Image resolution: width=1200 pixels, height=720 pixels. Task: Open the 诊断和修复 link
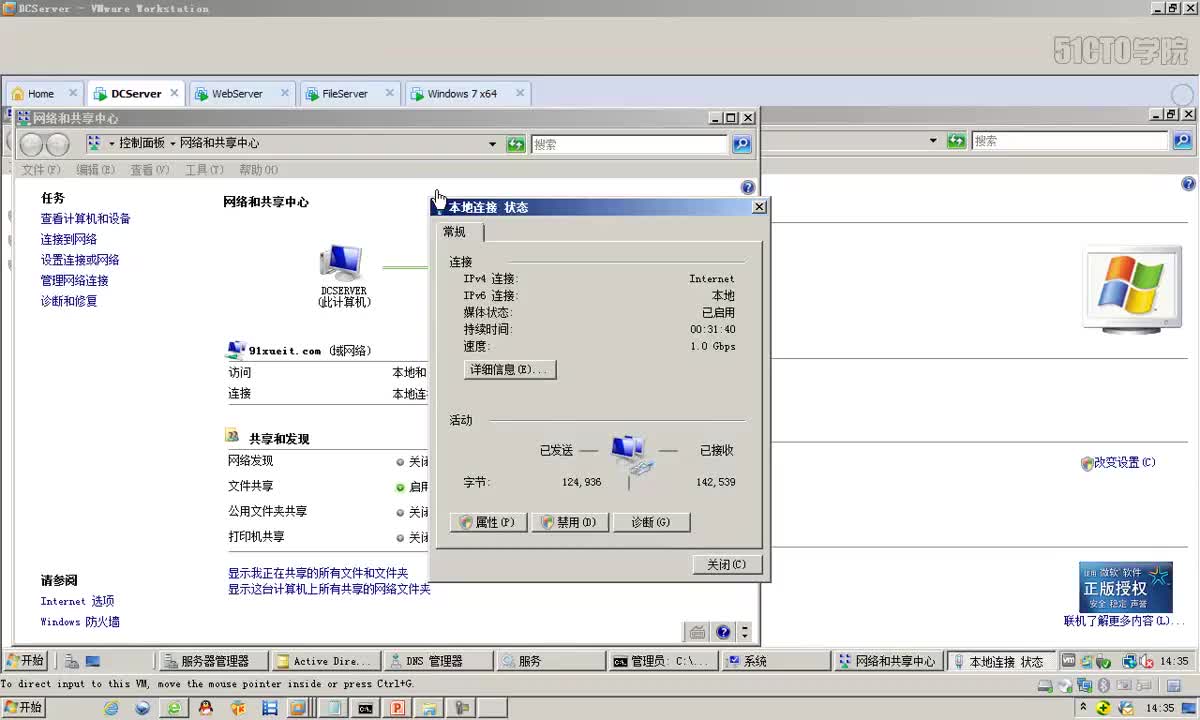click(68, 301)
